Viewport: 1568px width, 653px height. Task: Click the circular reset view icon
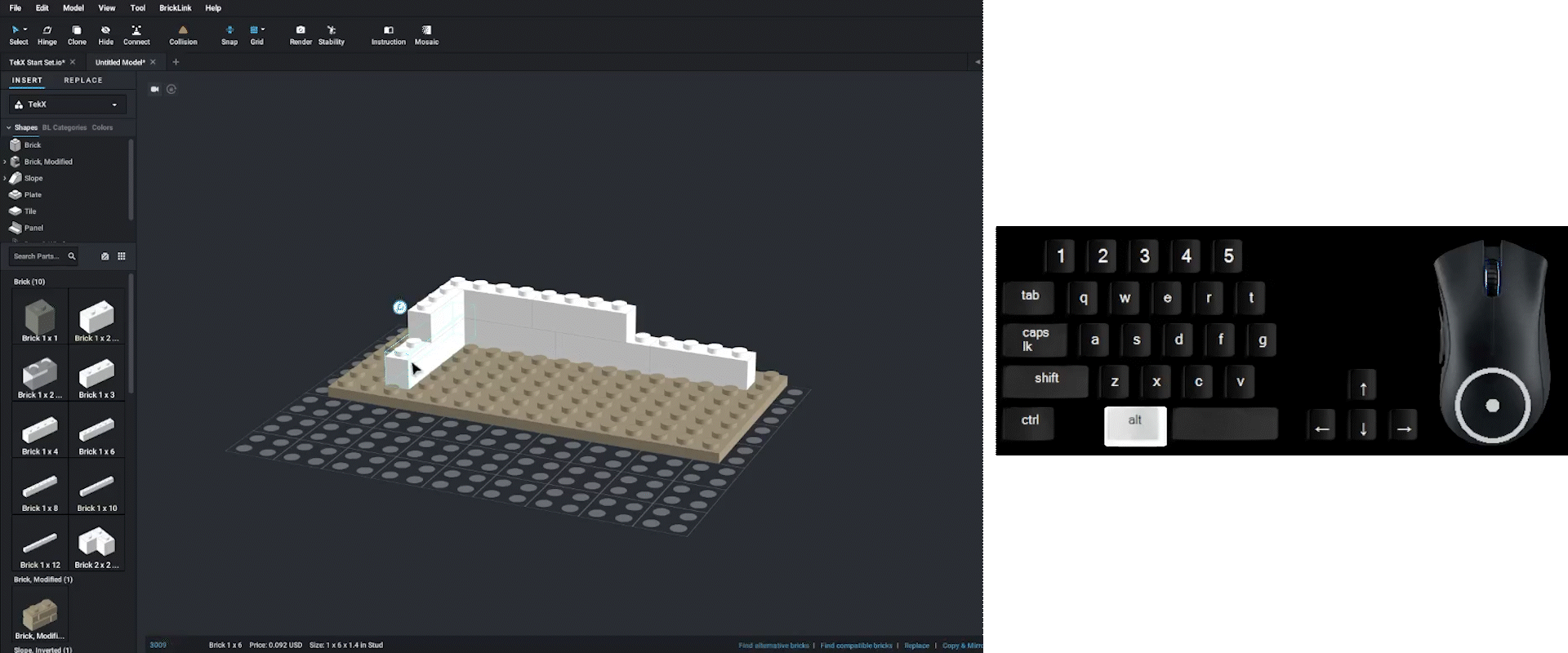click(x=171, y=89)
